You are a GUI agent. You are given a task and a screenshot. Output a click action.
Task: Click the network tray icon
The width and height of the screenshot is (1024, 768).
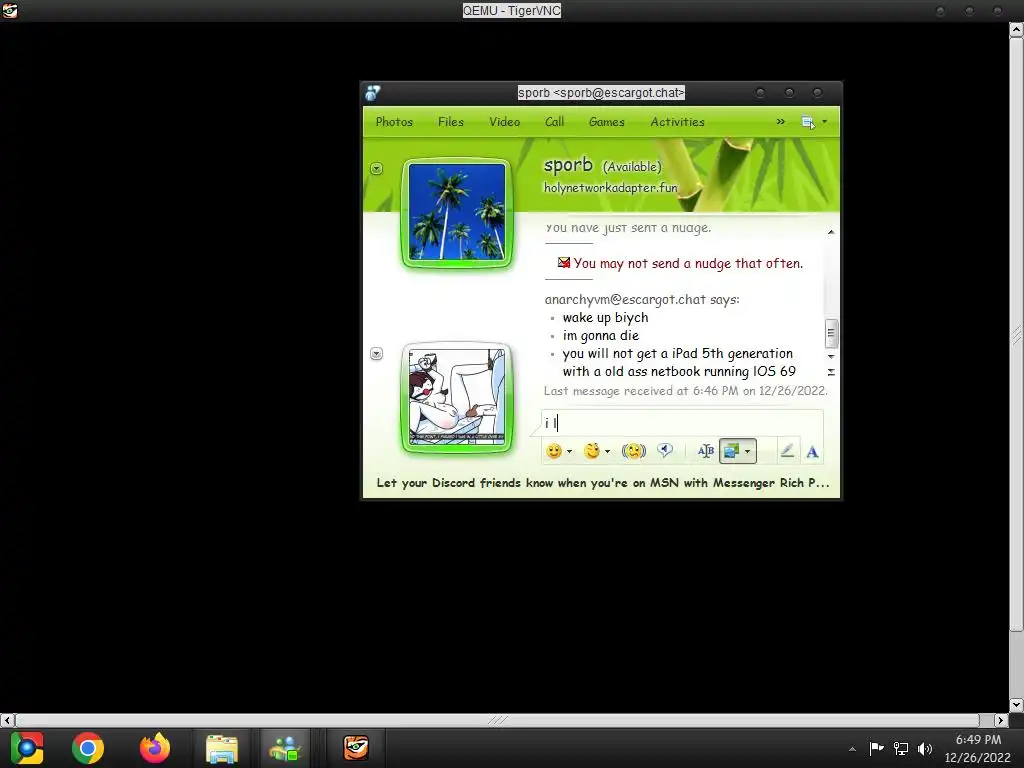click(901, 748)
